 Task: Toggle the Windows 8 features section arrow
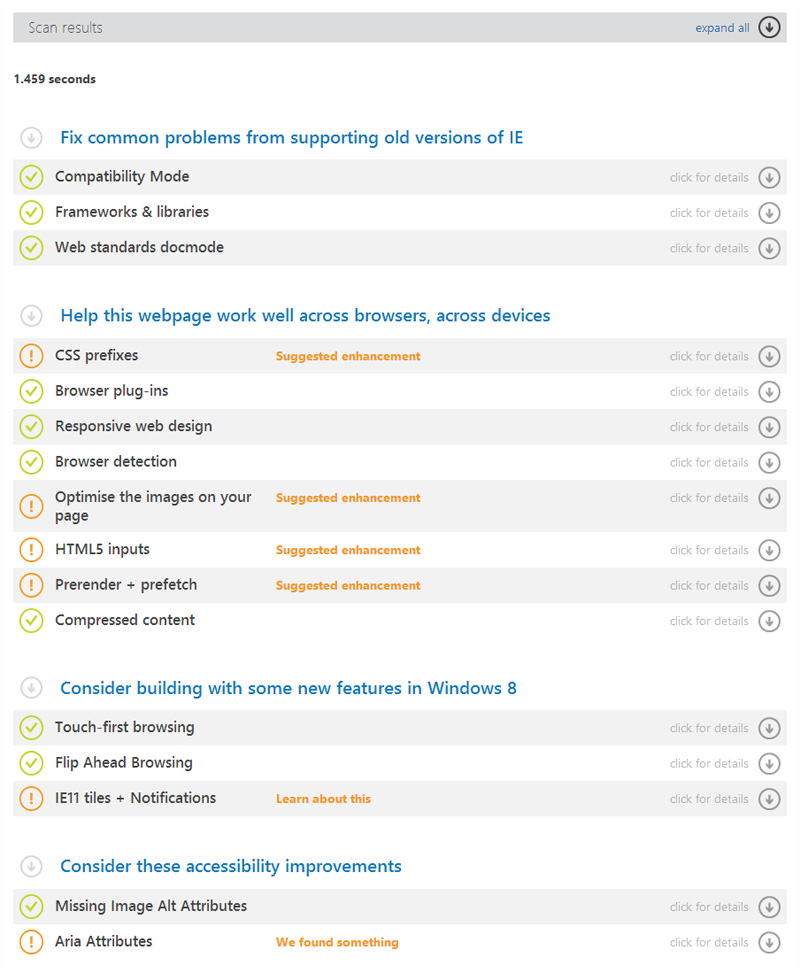(x=31, y=688)
